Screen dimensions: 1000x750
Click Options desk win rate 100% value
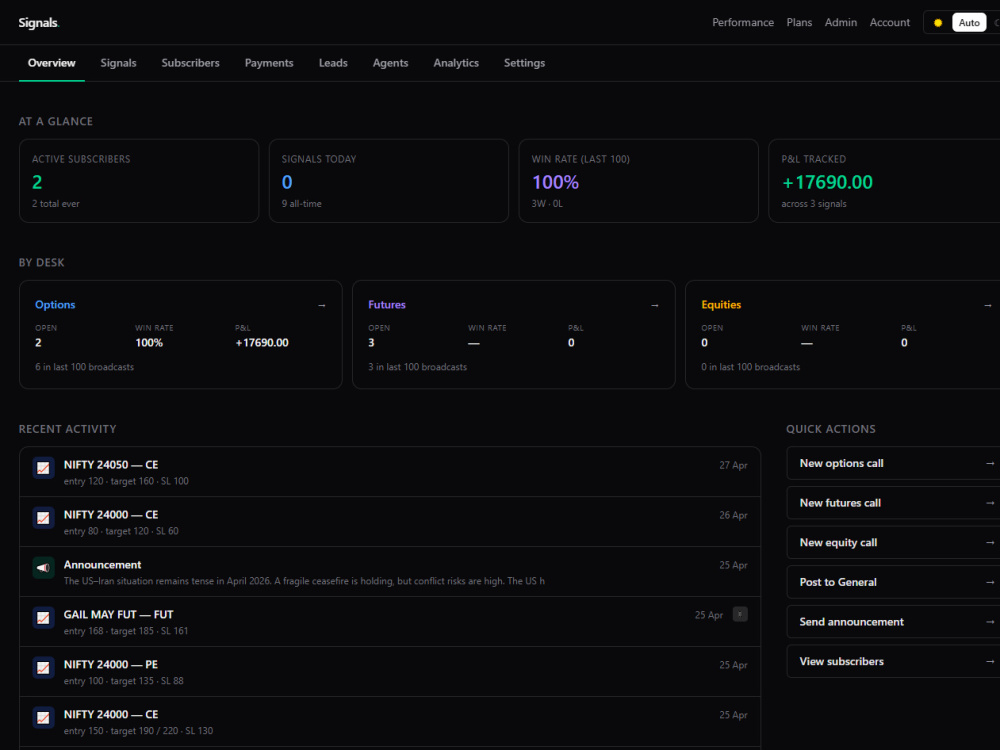149,342
